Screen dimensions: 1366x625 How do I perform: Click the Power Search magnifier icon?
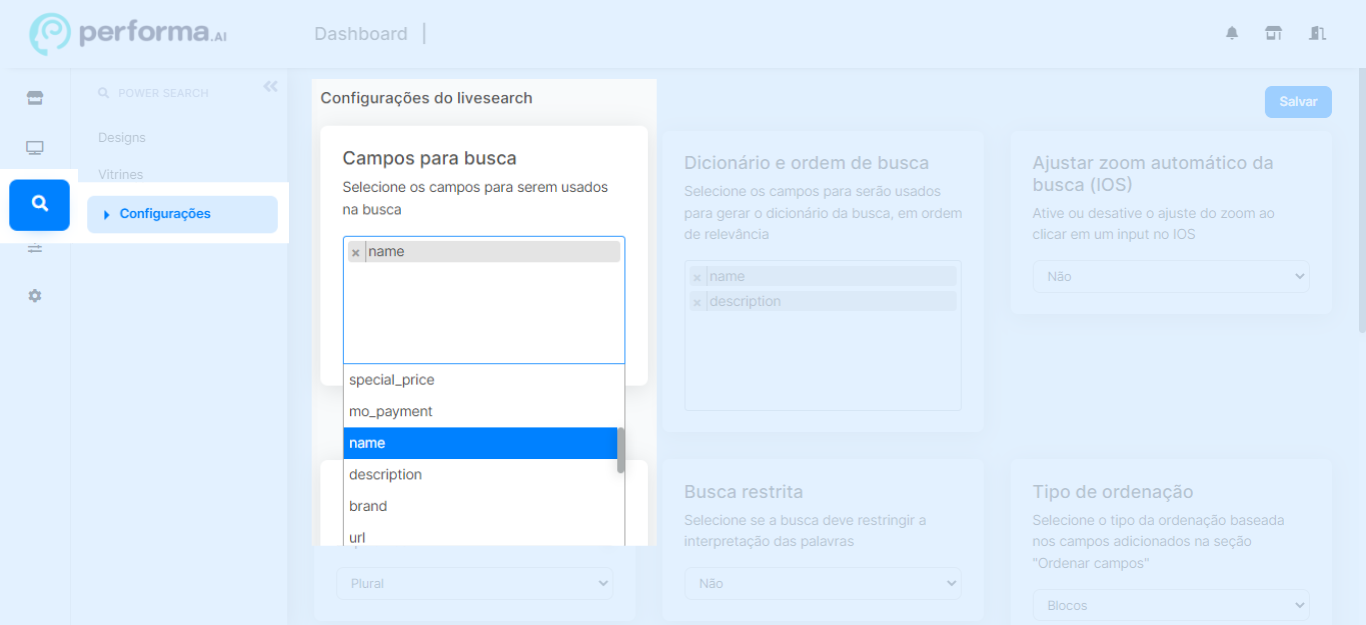point(103,92)
